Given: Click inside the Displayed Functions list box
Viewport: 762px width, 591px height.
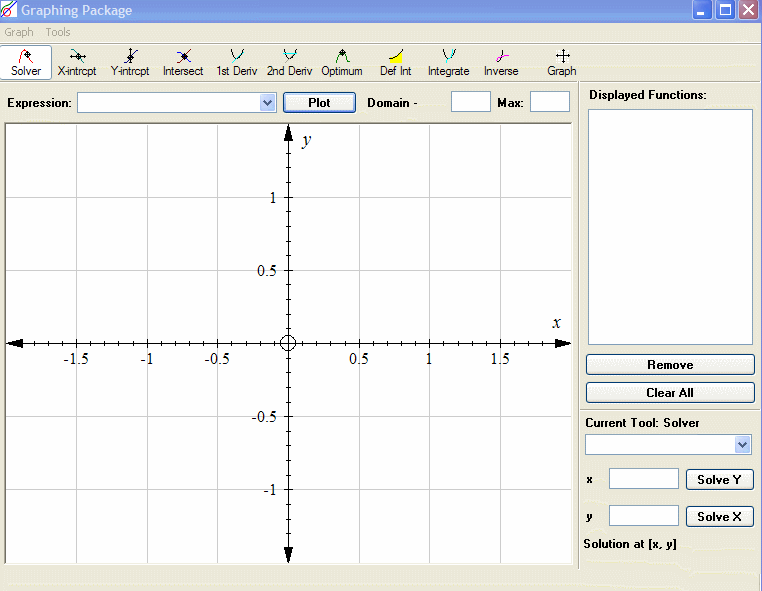Looking at the screenshot, I should (x=670, y=227).
